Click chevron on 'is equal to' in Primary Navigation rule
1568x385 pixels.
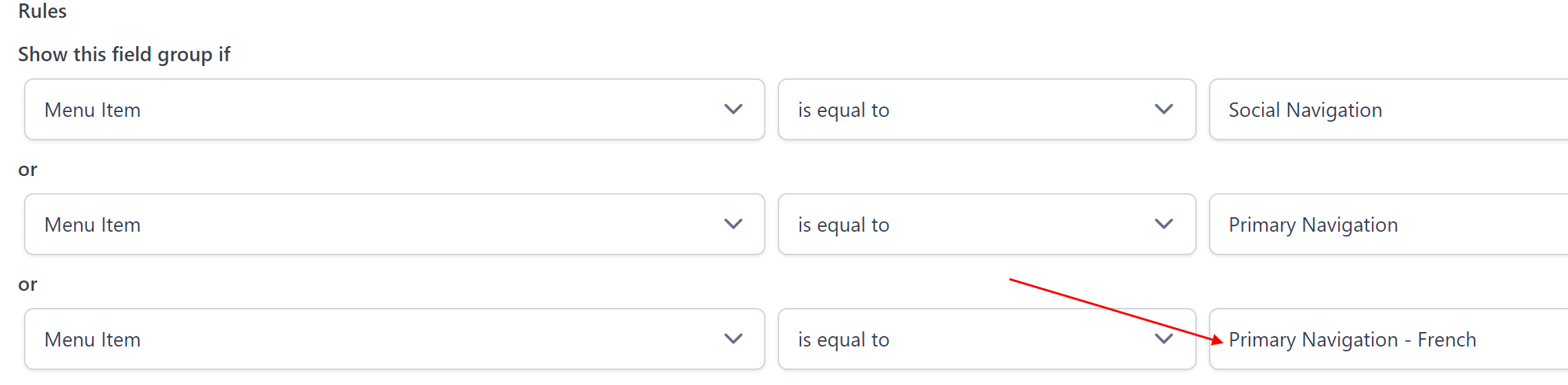1164,224
